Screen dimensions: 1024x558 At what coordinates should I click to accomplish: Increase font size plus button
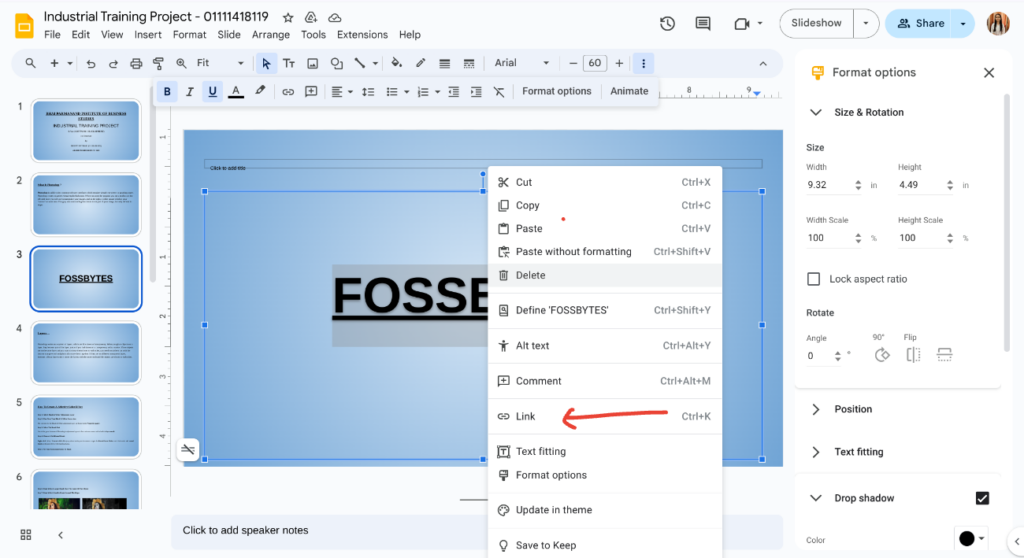[x=619, y=63]
